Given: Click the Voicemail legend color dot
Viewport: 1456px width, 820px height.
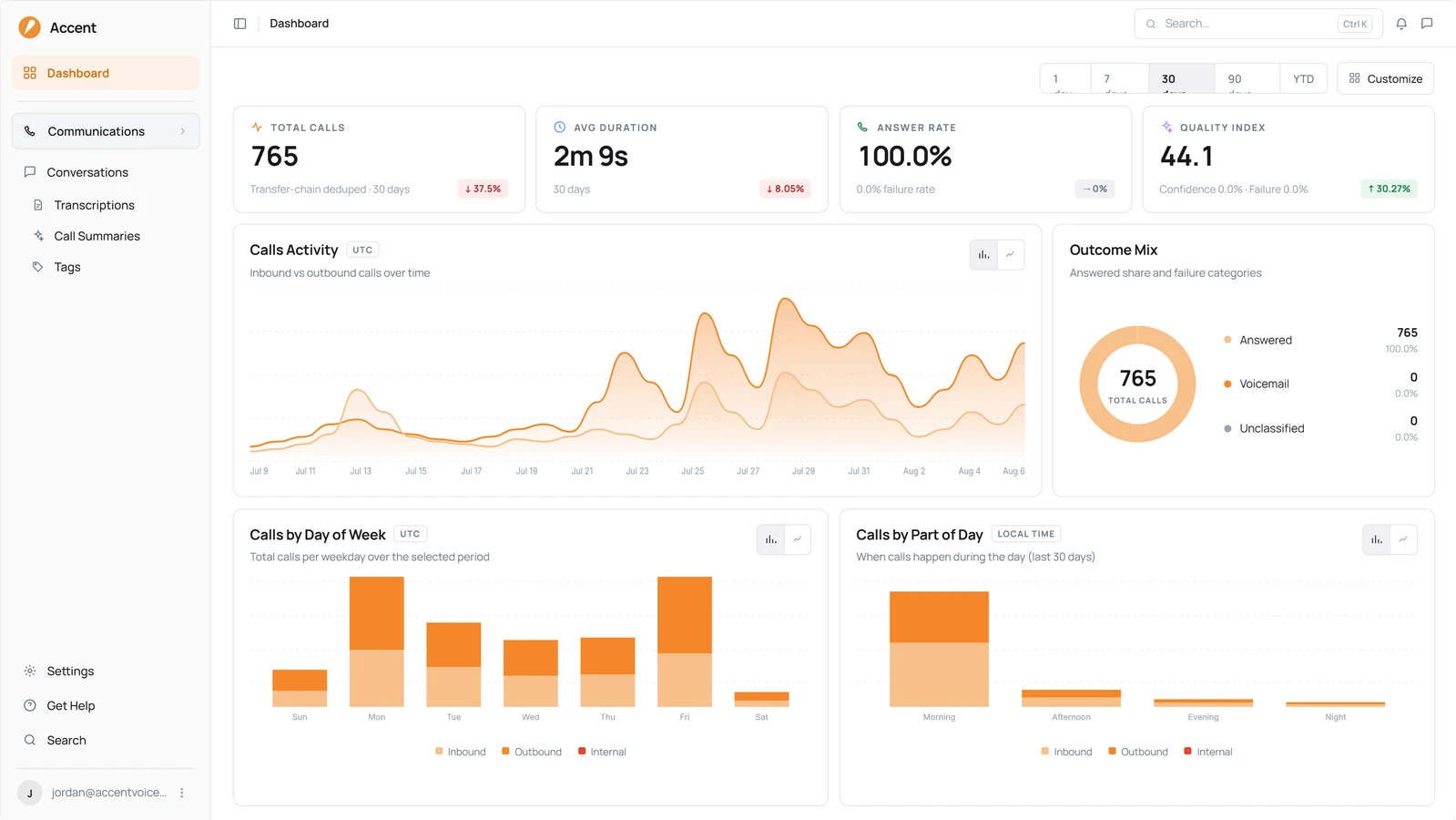Looking at the screenshot, I should 1227,384.
